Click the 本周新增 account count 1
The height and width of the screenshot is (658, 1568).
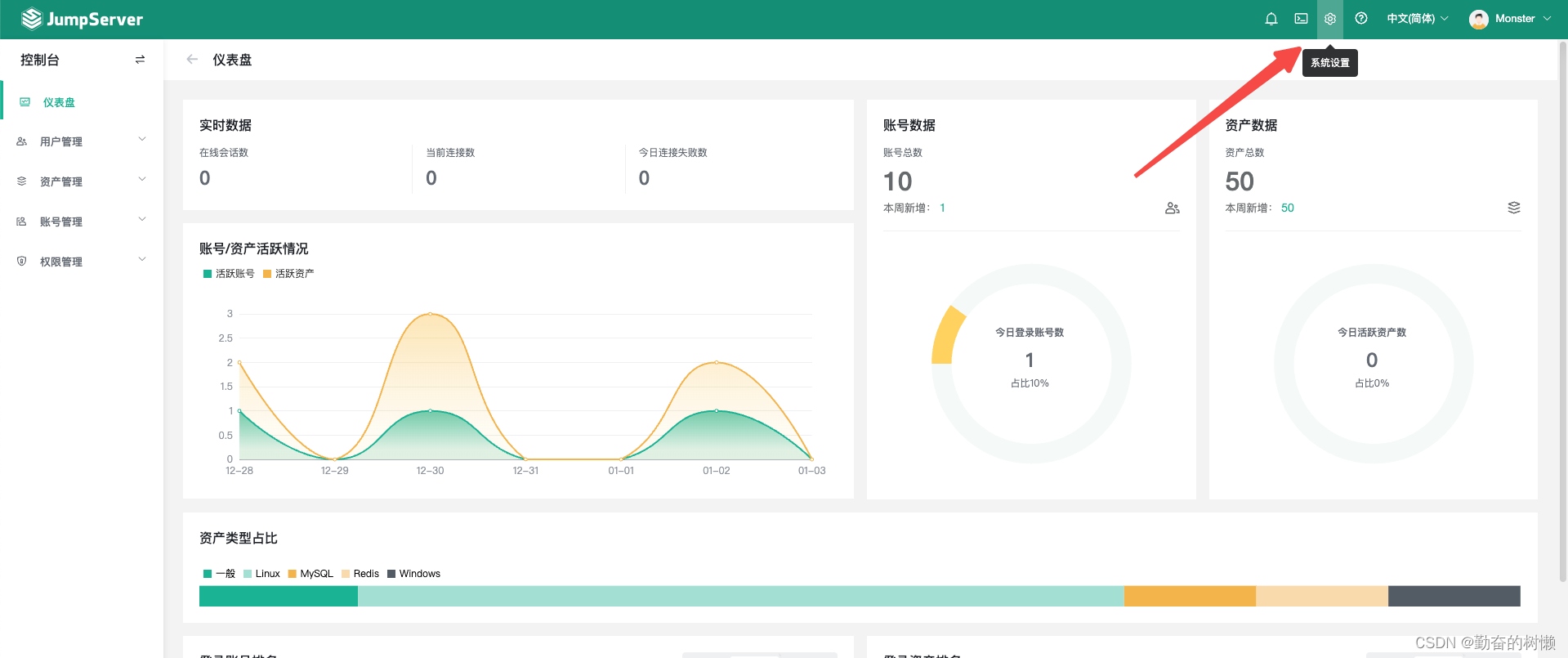click(x=942, y=208)
